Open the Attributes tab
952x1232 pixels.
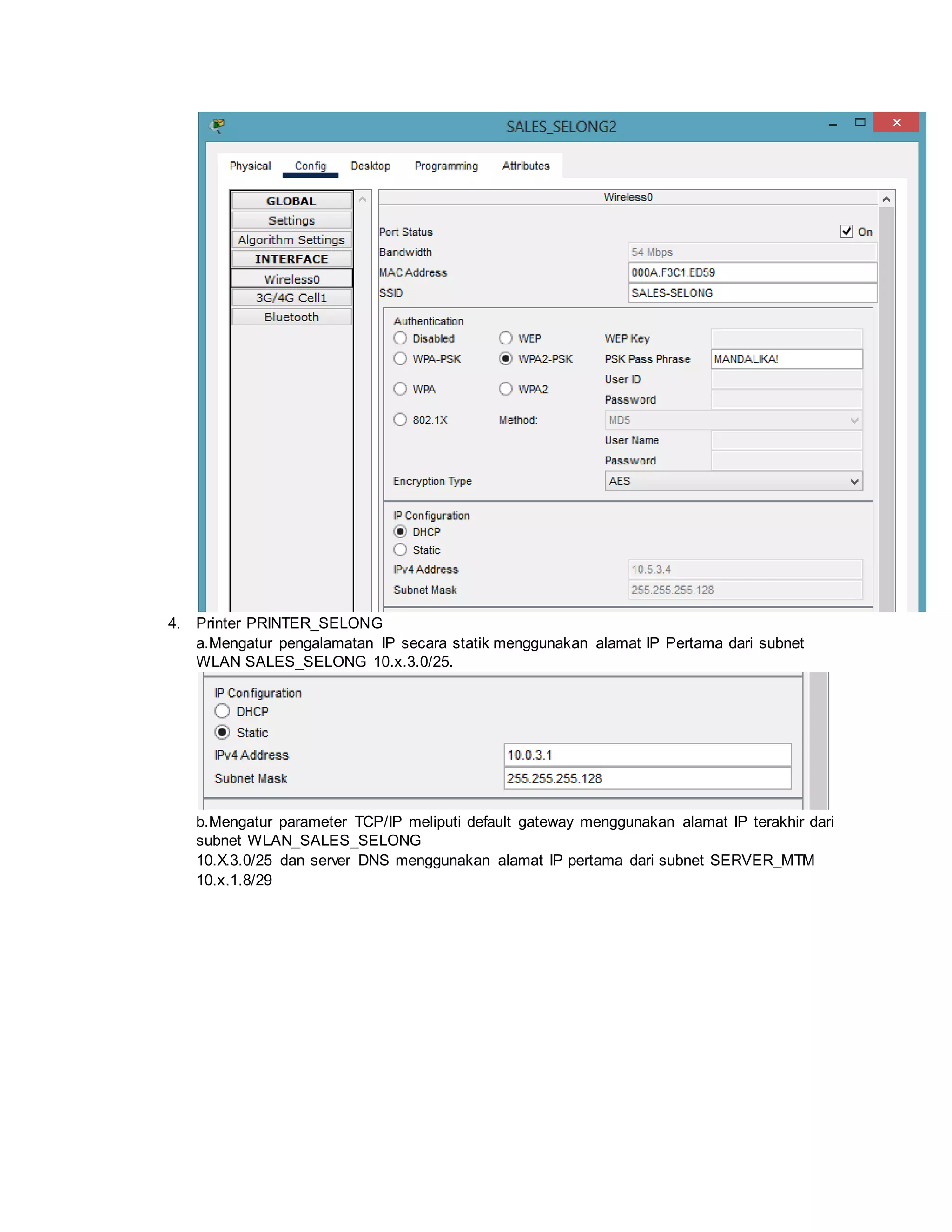point(526,166)
